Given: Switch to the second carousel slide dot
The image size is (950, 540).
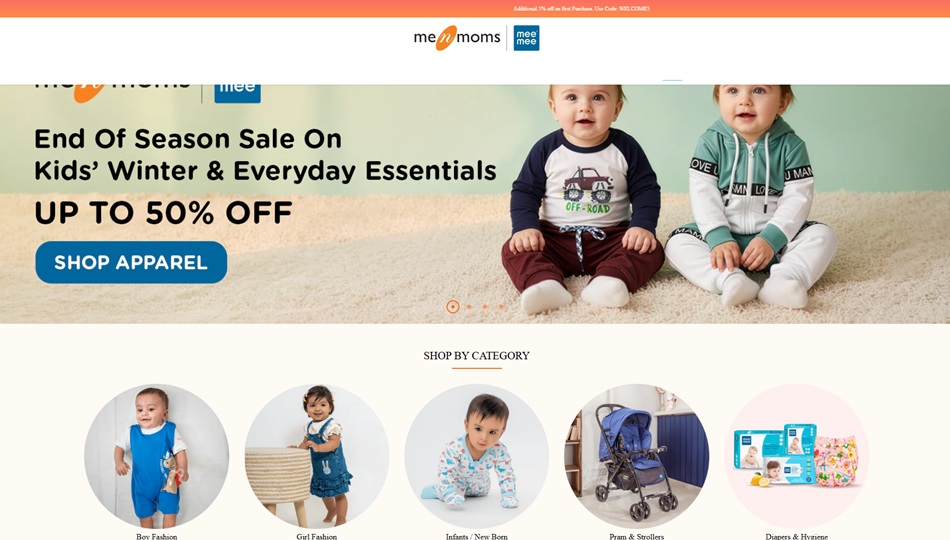Looking at the screenshot, I should tap(469, 307).
